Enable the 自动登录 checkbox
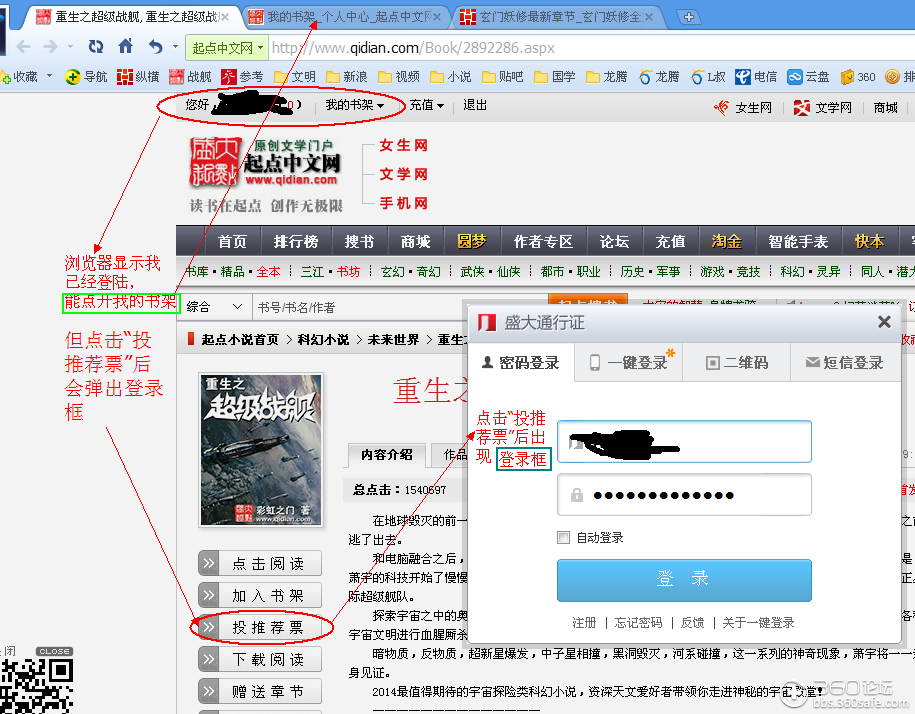 tap(564, 537)
